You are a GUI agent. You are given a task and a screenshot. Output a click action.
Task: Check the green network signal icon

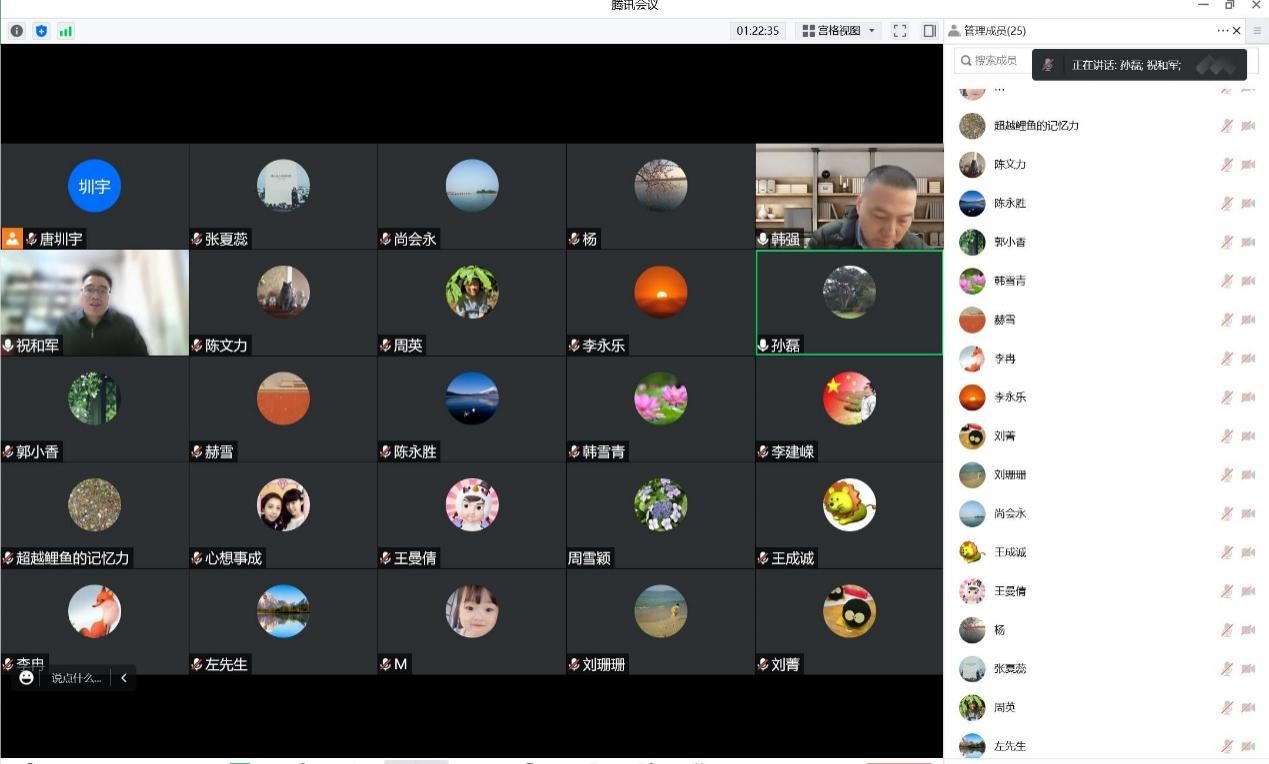tap(66, 31)
